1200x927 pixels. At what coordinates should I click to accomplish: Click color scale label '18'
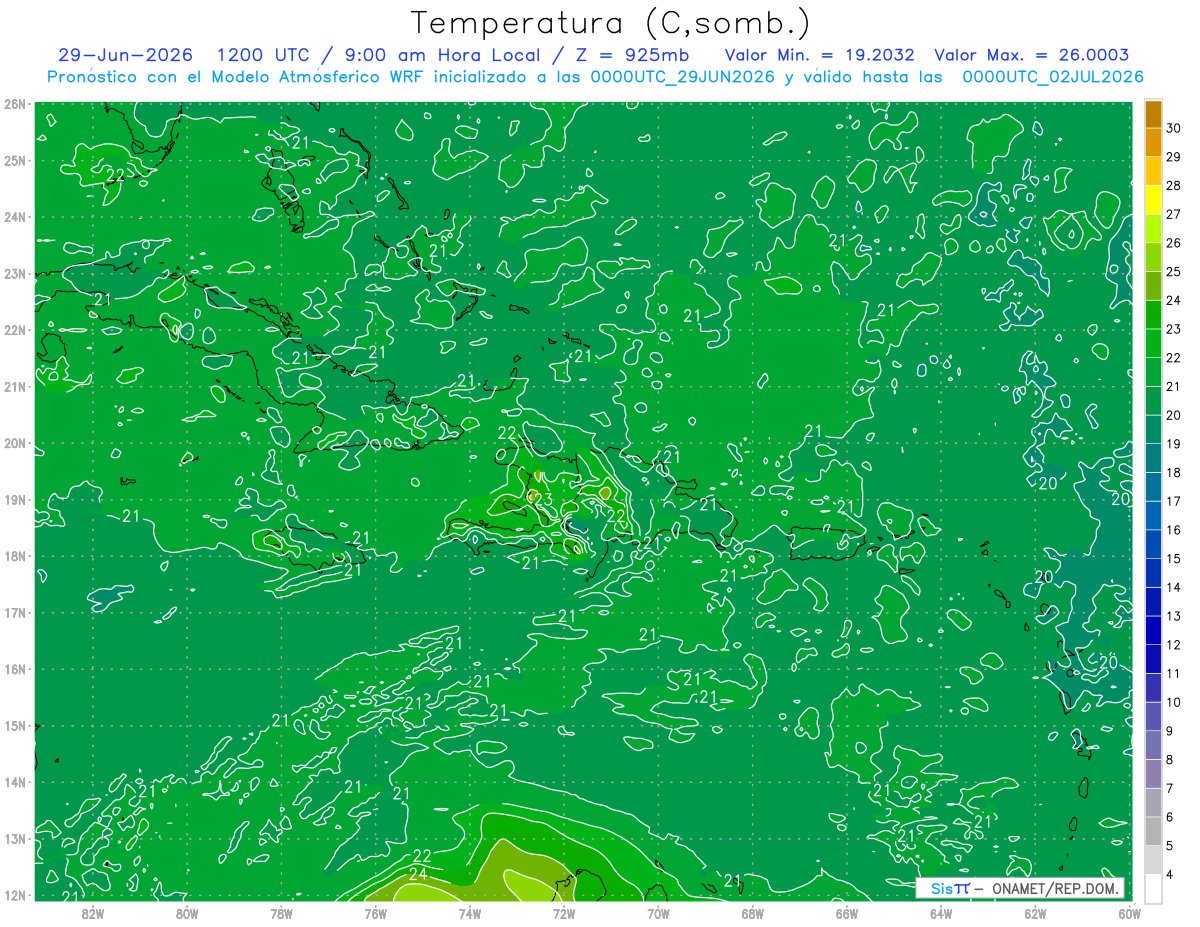[x=1174, y=473]
